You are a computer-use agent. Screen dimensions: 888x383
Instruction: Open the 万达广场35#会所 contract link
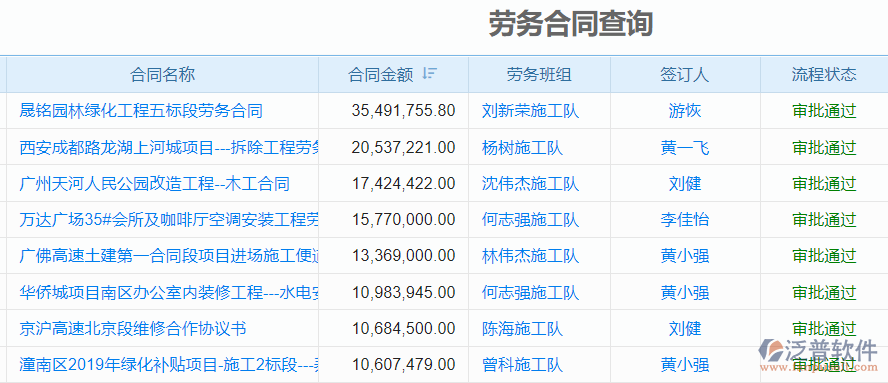point(169,219)
